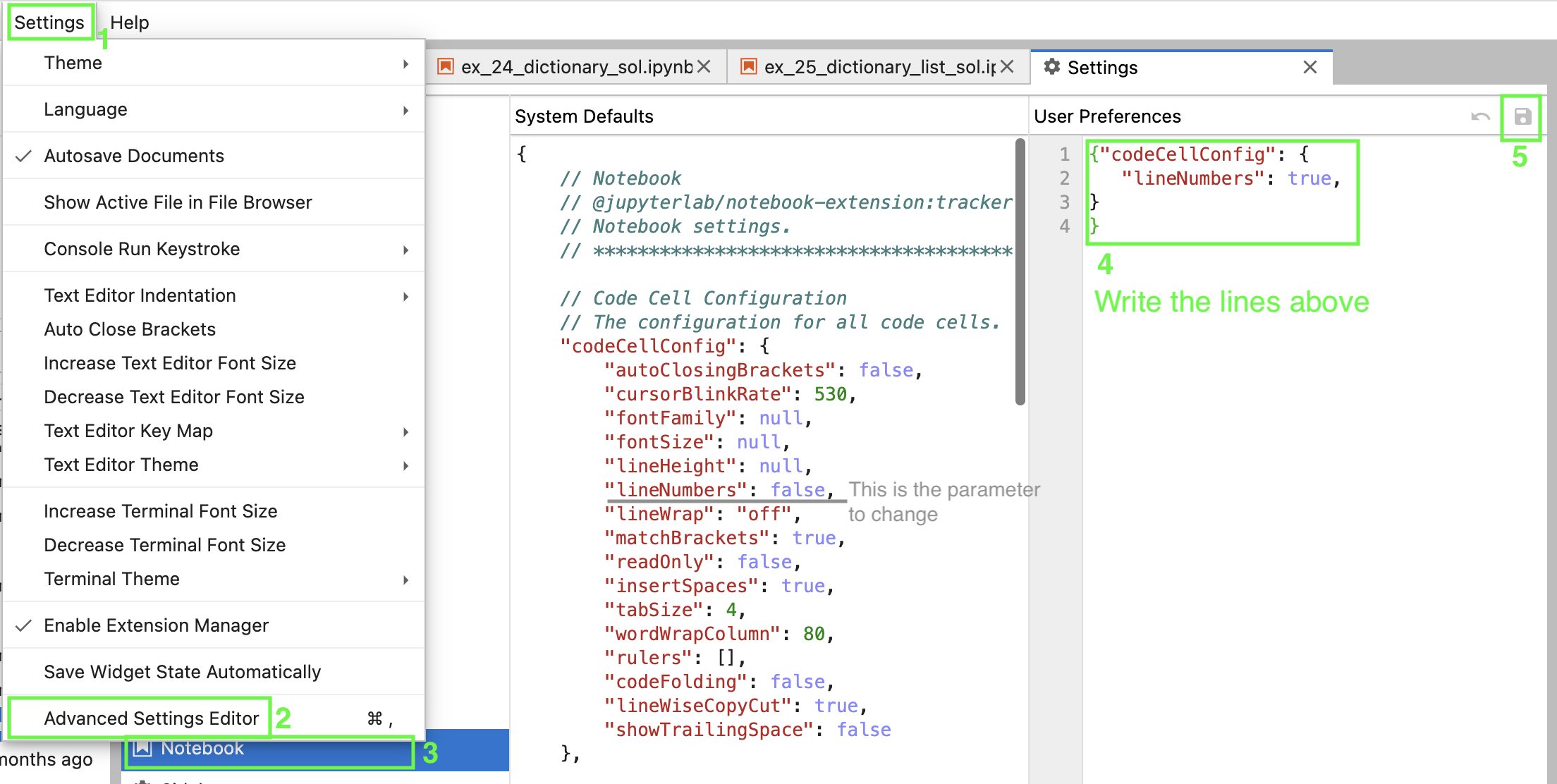Viewport: 1557px width, 784px height.
Task: Grab the System Defaults vertical scrollbar
Action: (1020, 271)
